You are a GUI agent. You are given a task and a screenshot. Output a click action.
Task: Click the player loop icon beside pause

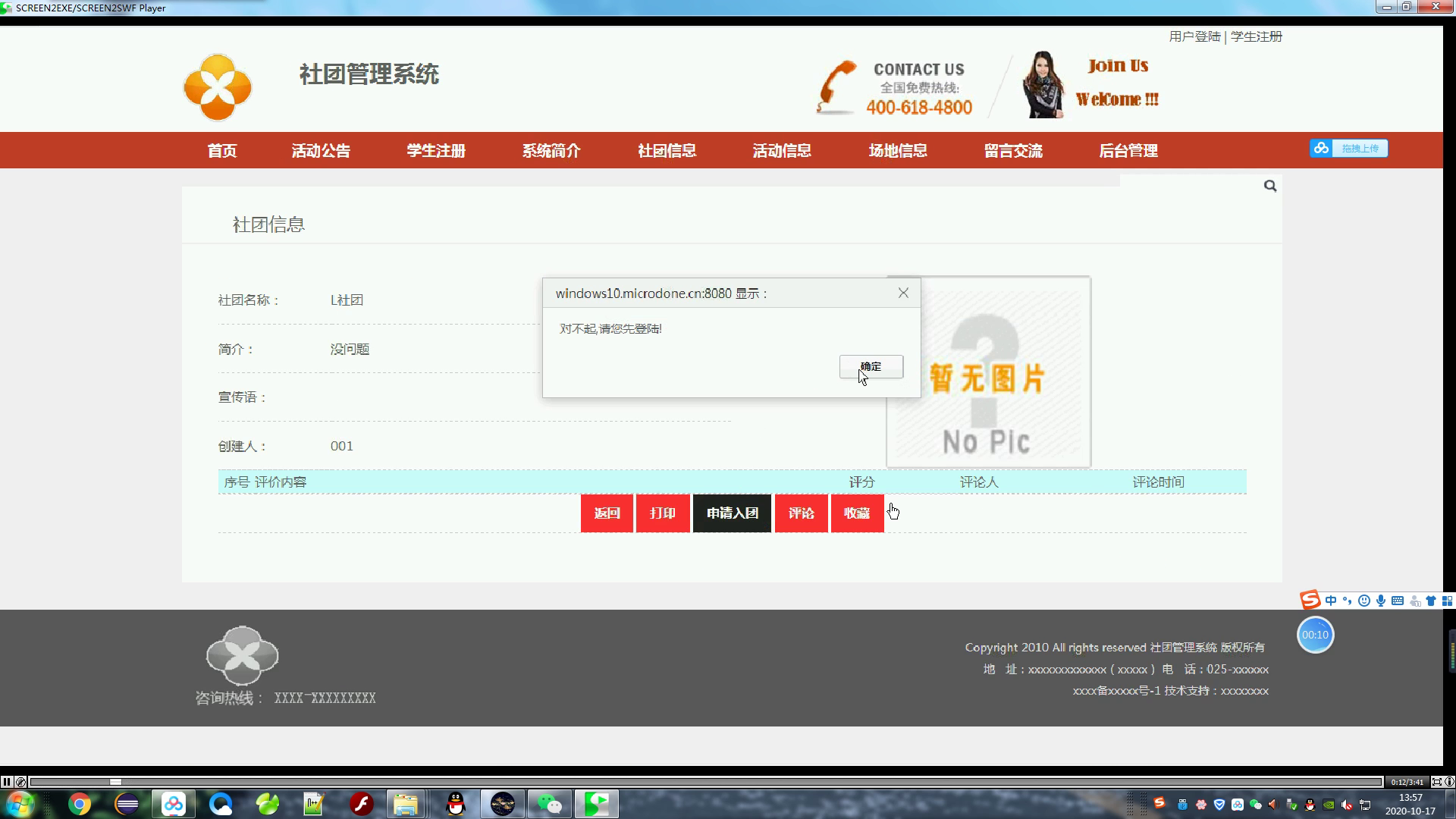click(x=21, y=782)
